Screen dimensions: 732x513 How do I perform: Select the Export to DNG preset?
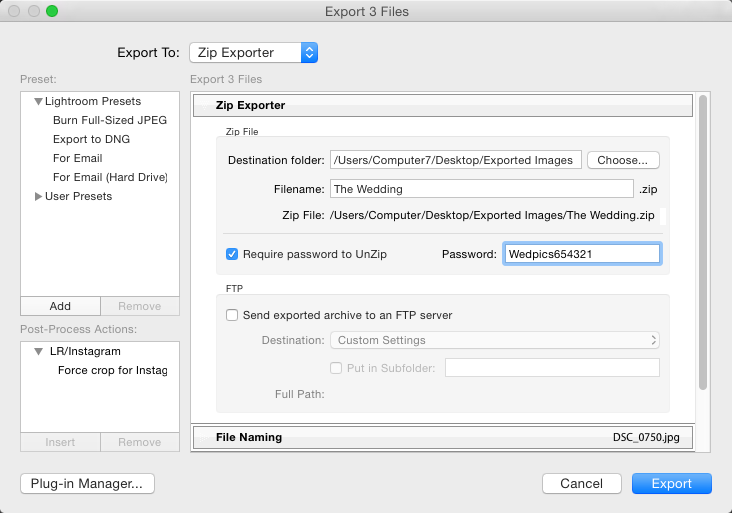pos(92,139)
